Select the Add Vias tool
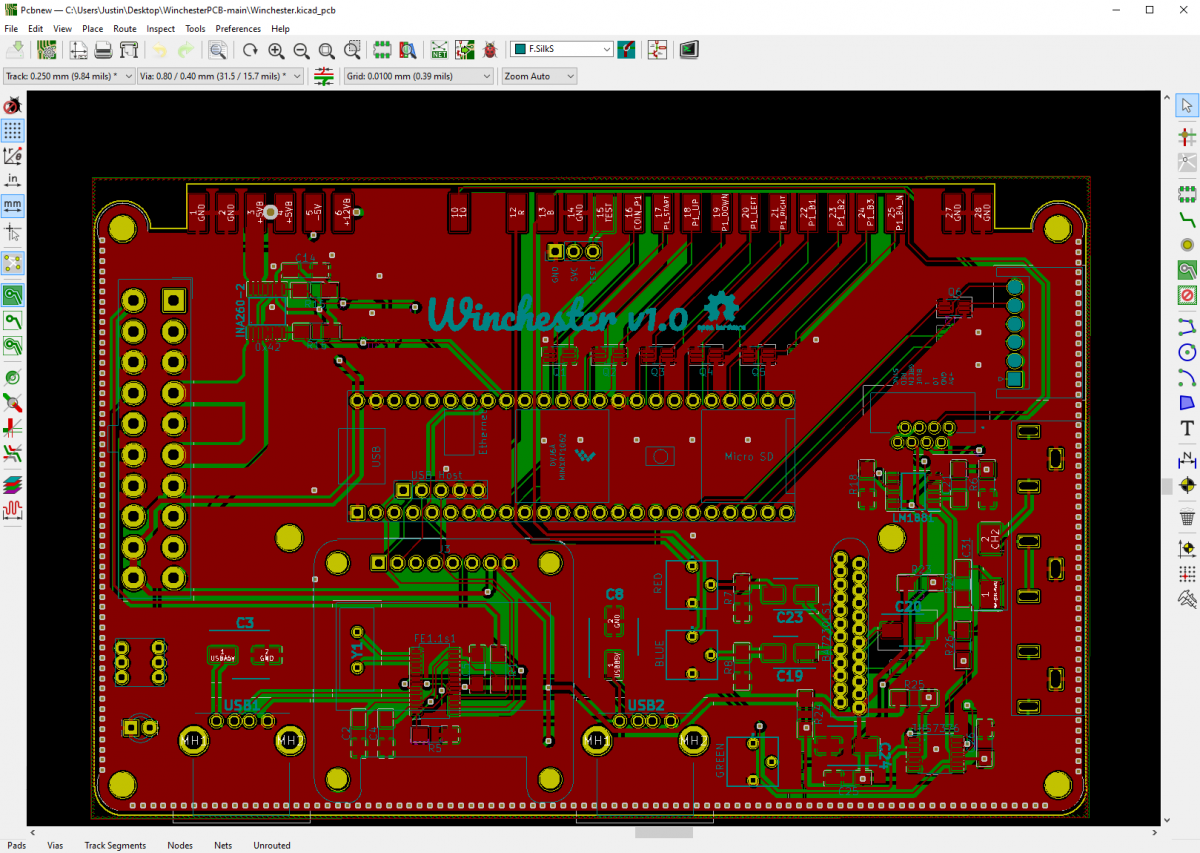This screenshot has width=1200, height=853. (x=1187, y=243)
